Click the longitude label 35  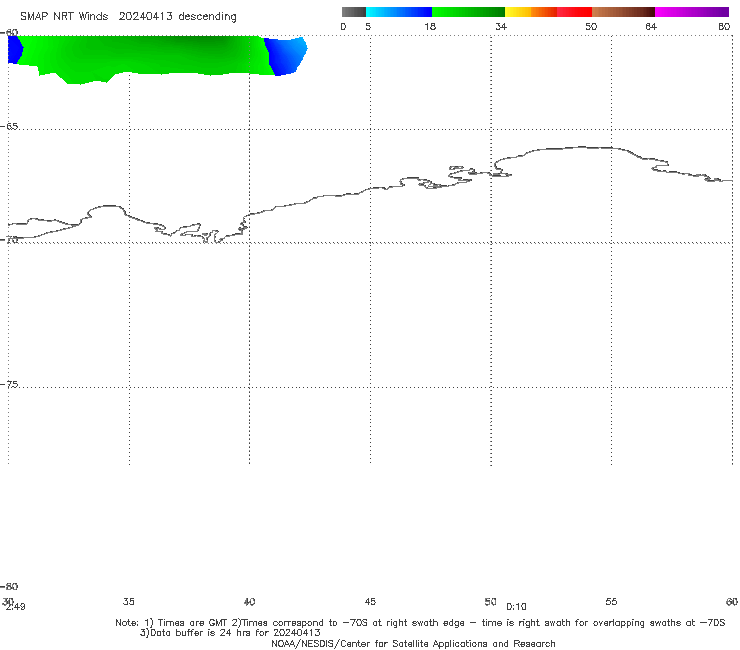(129, 601)
